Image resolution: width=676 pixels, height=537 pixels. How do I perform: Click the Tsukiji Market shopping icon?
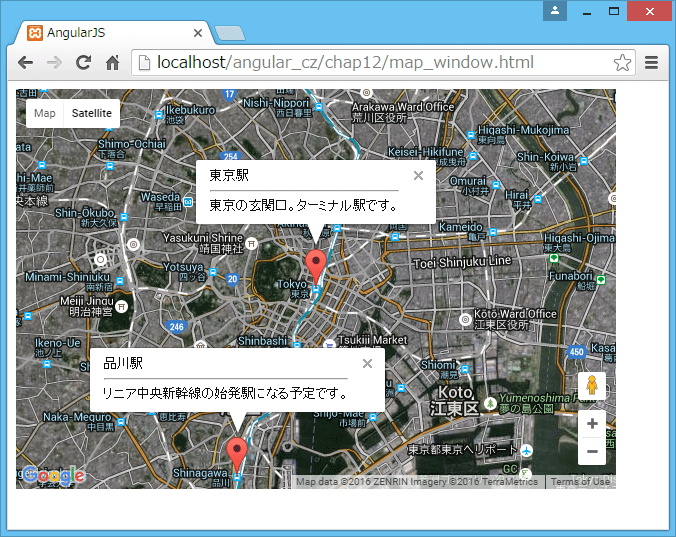coord(329,345)
